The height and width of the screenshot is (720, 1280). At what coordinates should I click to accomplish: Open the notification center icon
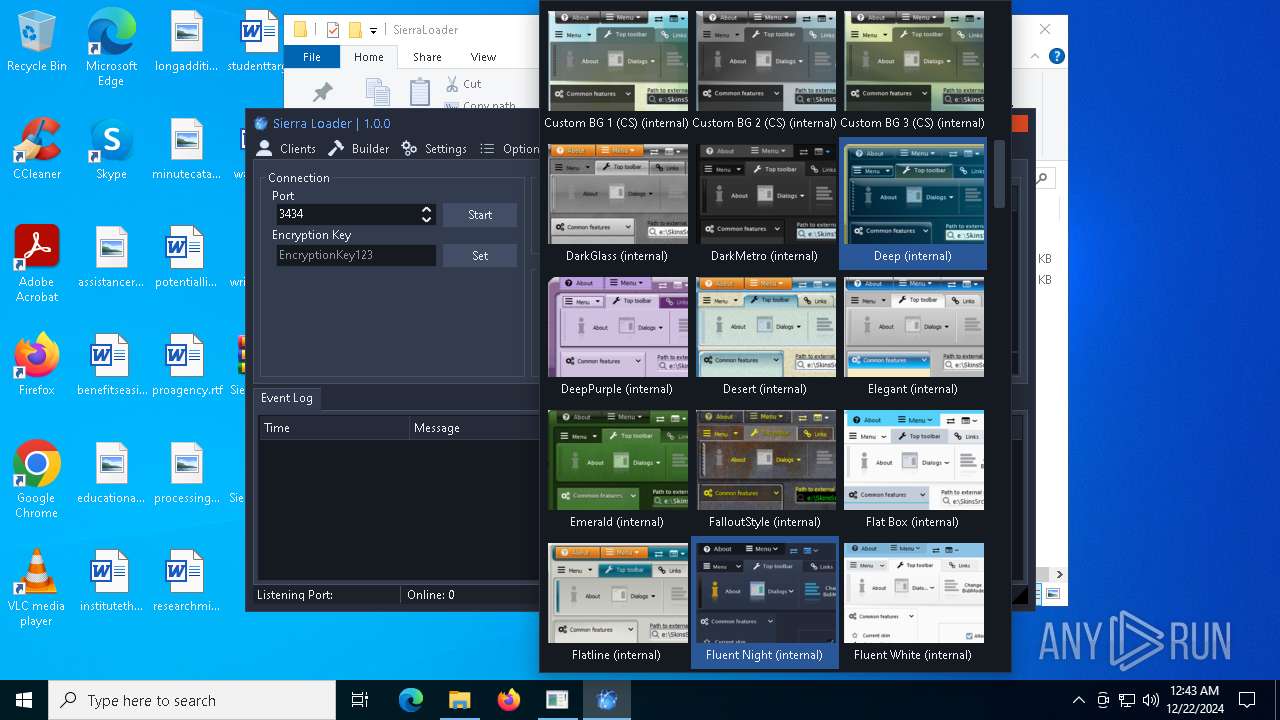(x=1247, y=700)
